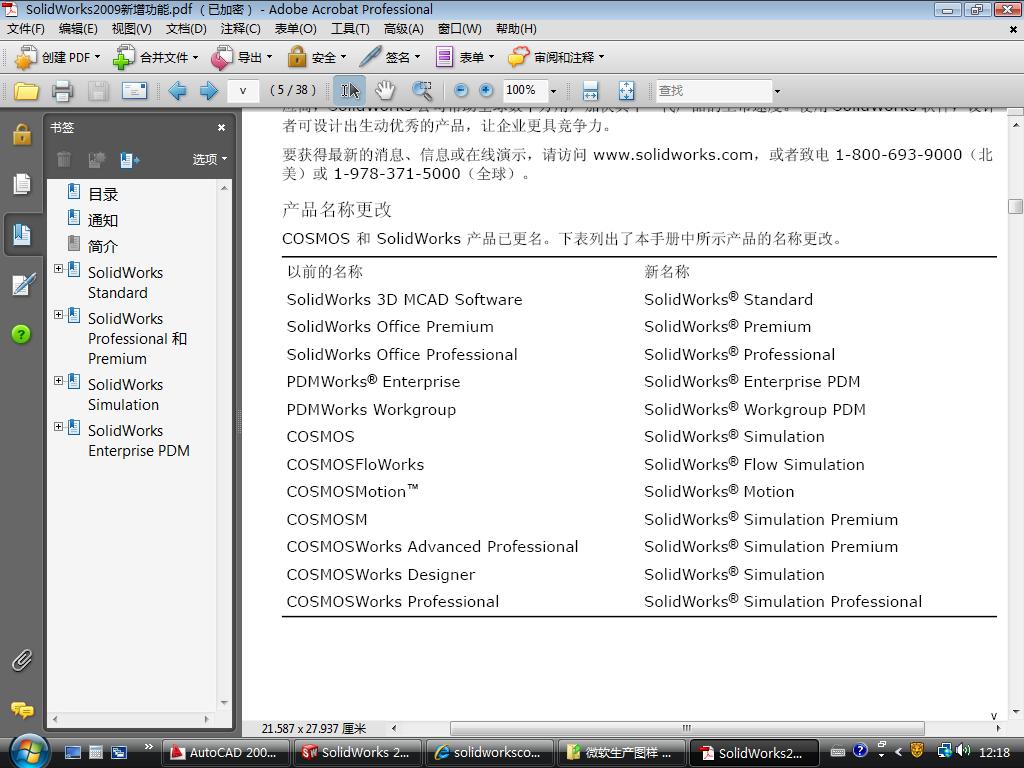Open the Comments (注释) menu

tap(240, 29)
